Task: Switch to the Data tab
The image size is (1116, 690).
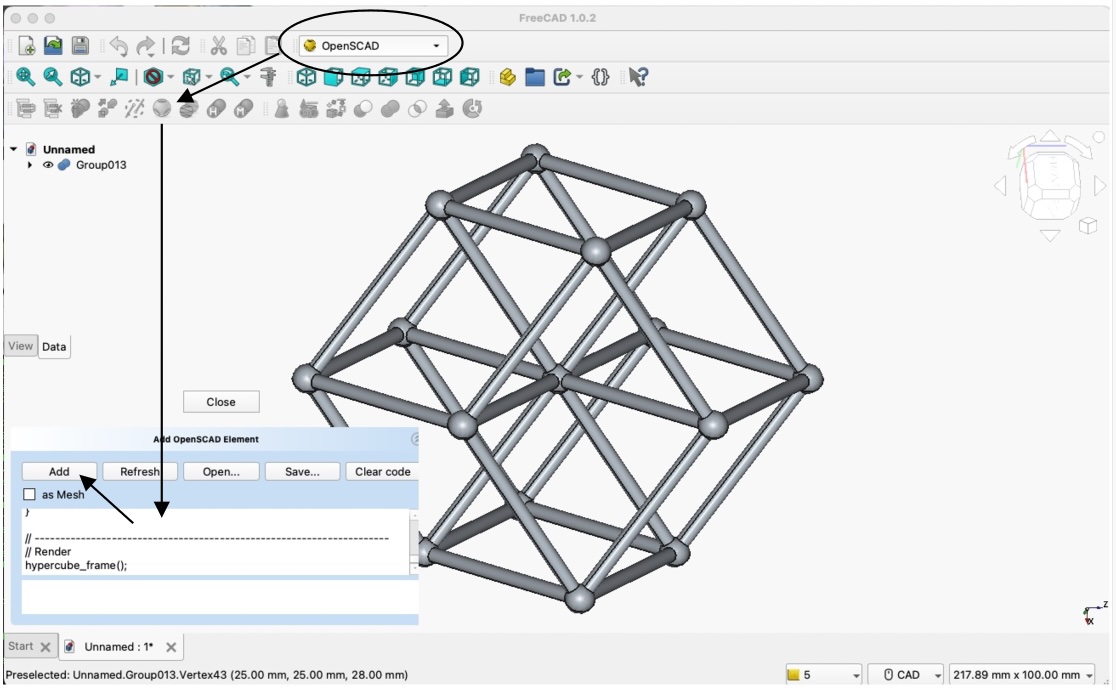Action: (54, 347)
